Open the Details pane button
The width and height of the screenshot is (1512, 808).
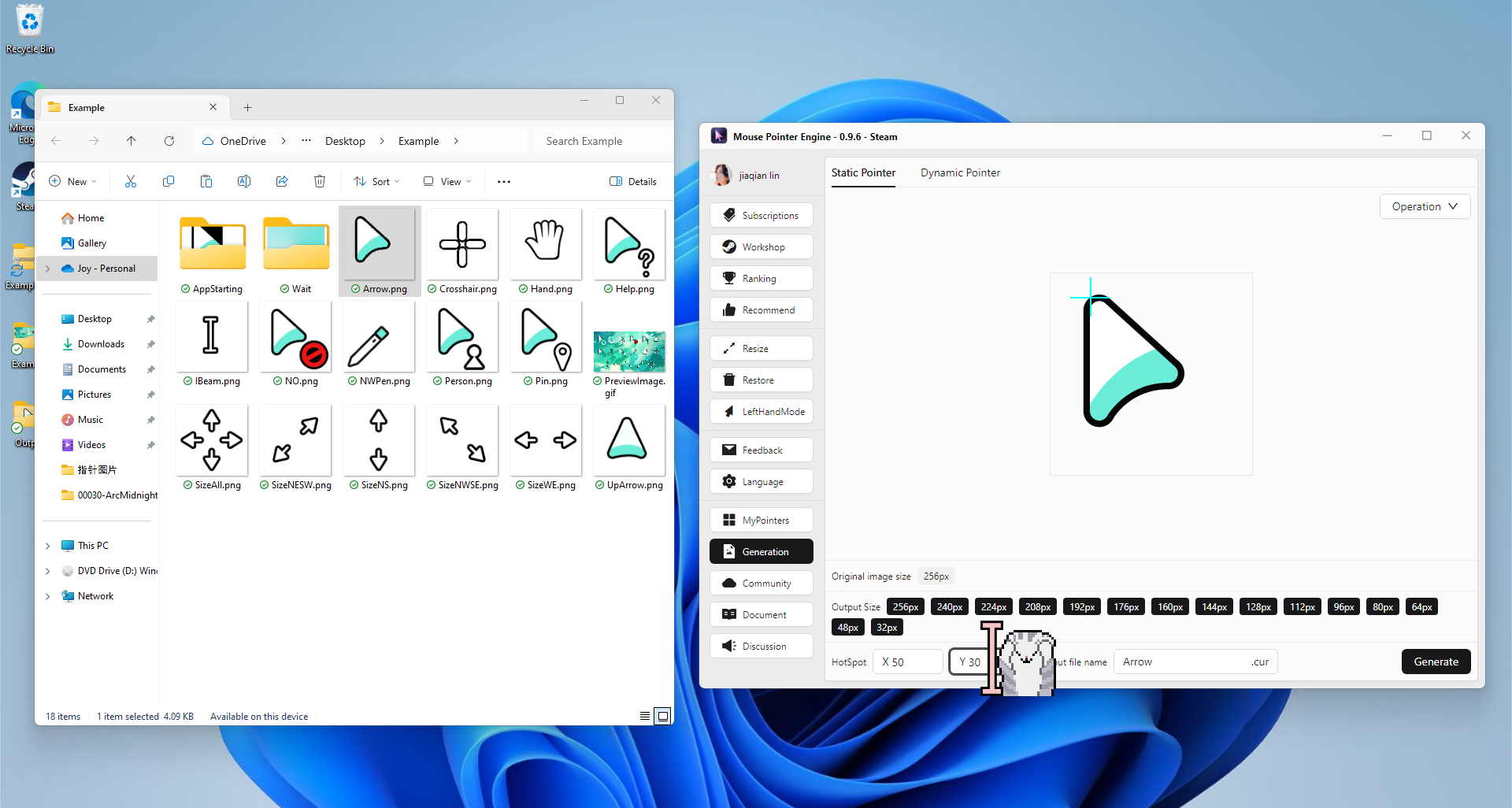[633, 182]
